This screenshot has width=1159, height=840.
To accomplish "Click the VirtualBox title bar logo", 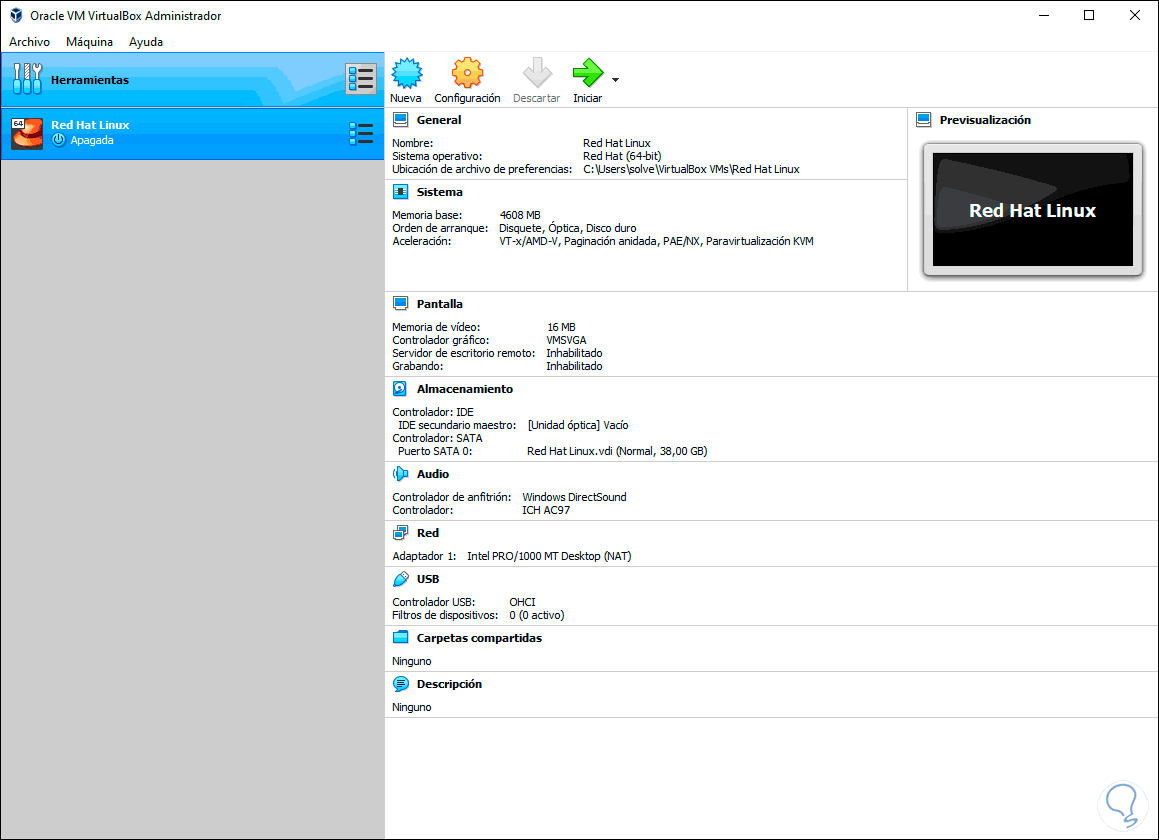I will pyautogui.click(x=16, y=16).
